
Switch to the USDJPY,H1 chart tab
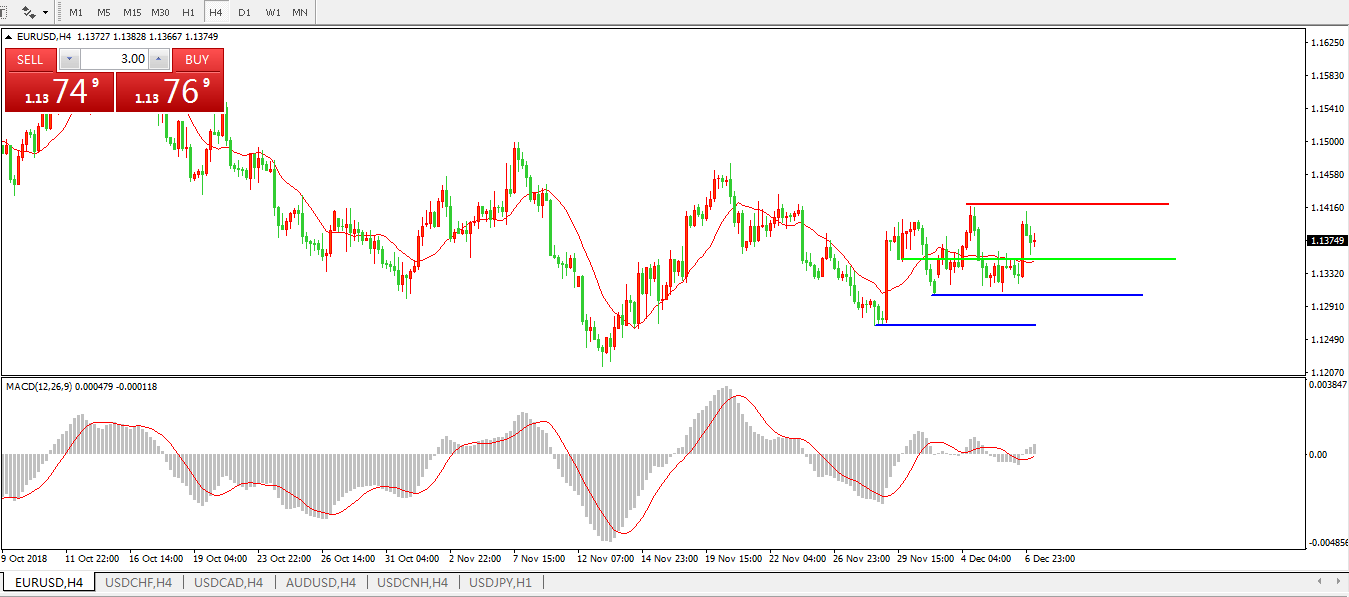pyautogui.click(x=500, y=582)
